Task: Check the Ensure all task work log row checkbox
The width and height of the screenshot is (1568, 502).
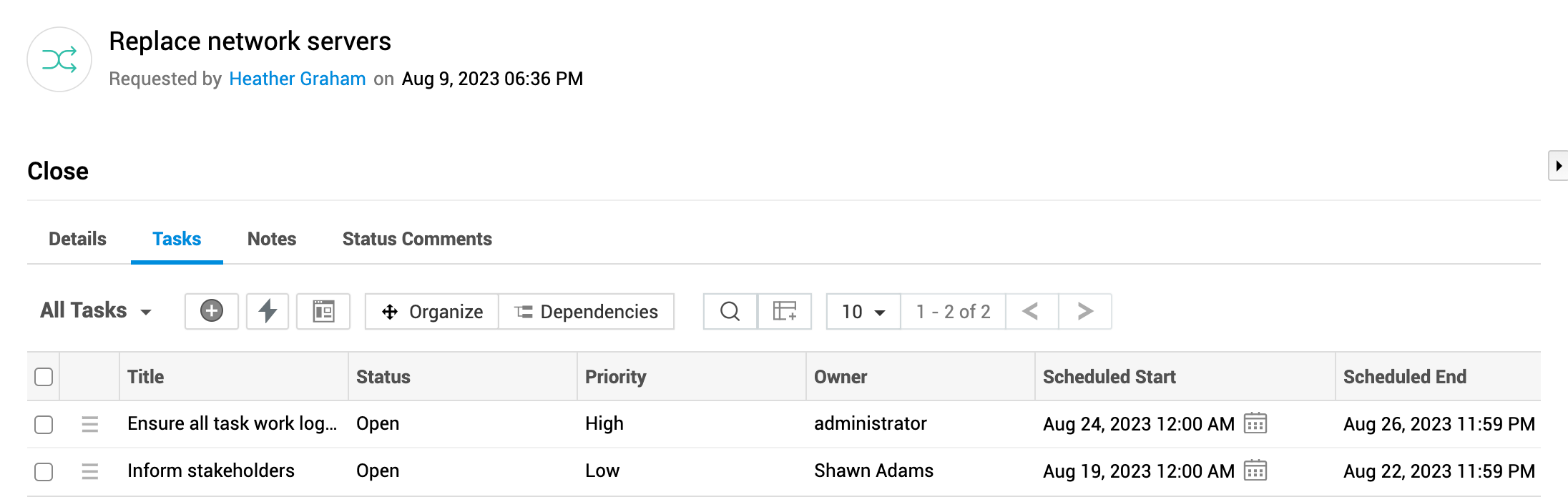Action: (44, 424)
